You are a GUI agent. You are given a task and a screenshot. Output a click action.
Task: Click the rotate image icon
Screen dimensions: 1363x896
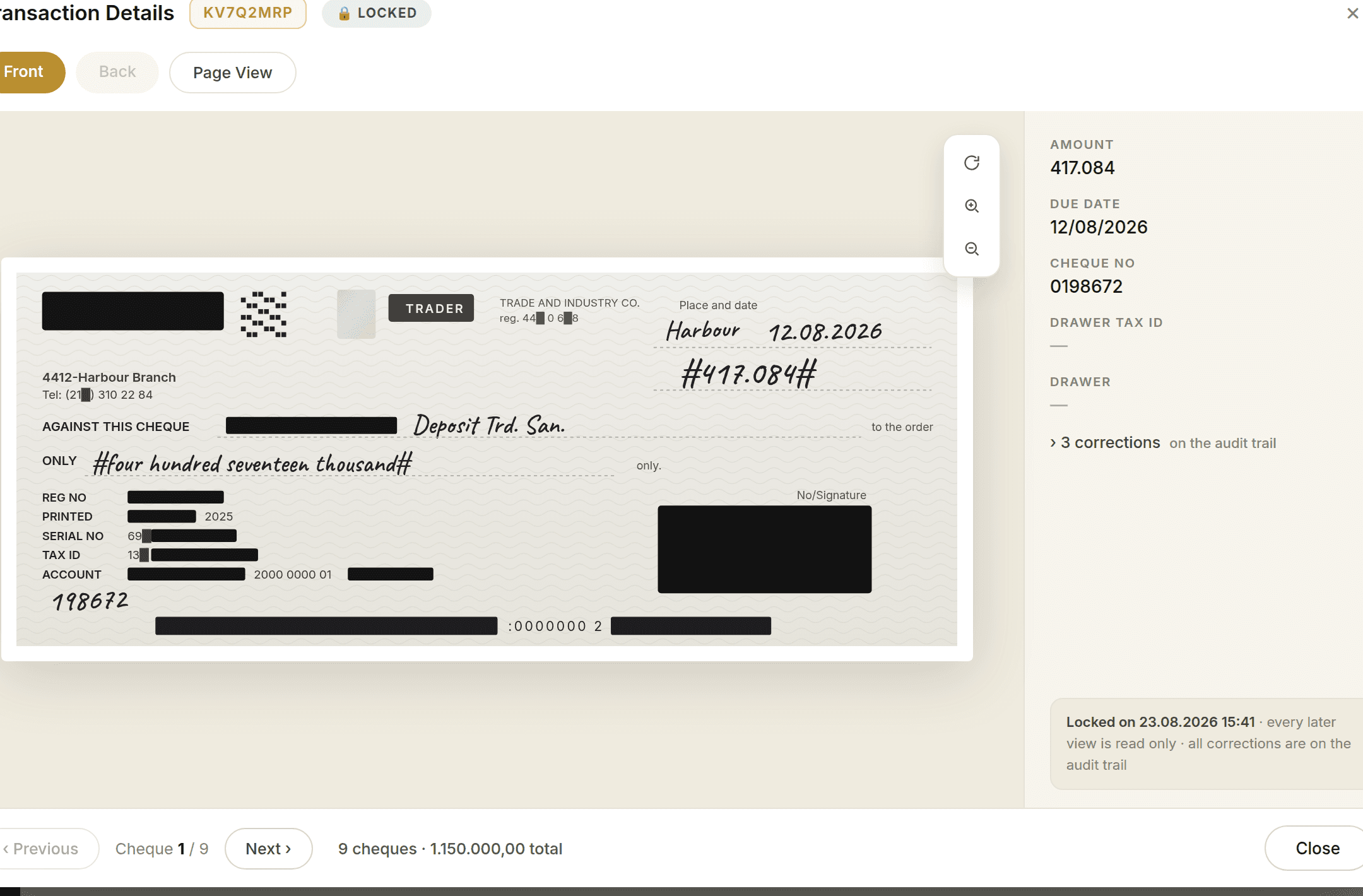tap(972, 163)
